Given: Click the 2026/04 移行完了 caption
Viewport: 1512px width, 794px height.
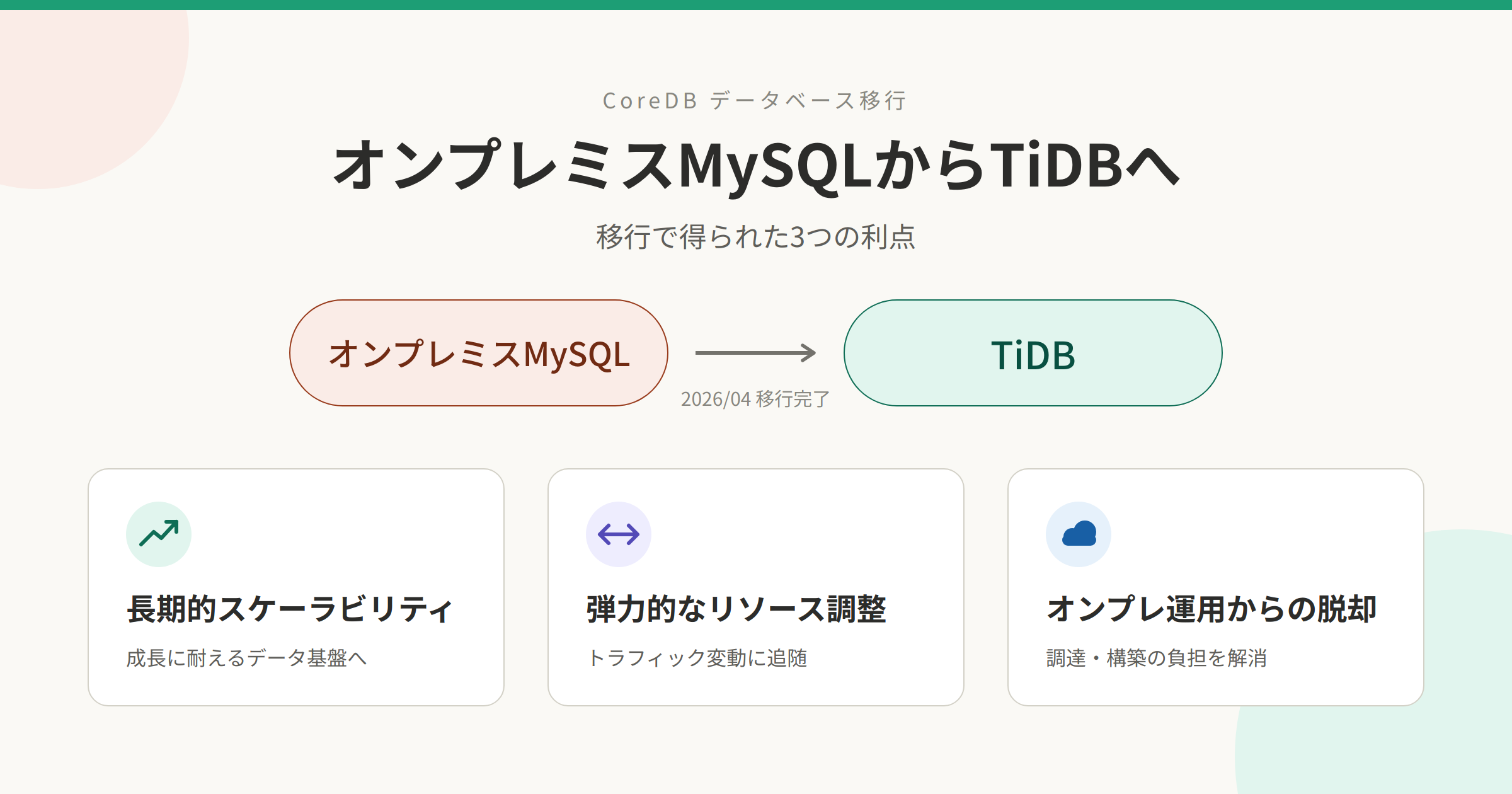Looking at the screenshot, I should (755, 399).
